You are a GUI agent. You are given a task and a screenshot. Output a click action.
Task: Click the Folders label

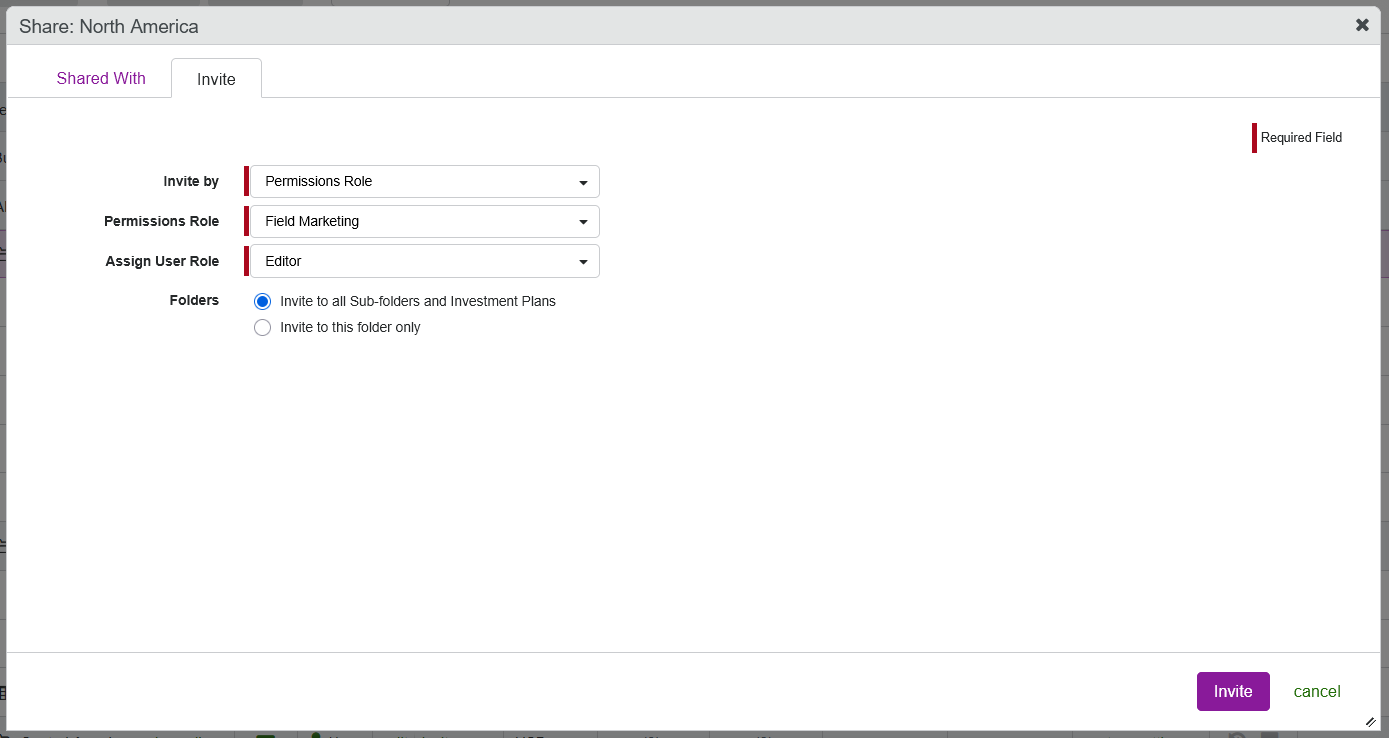click(x=194, y=300)
